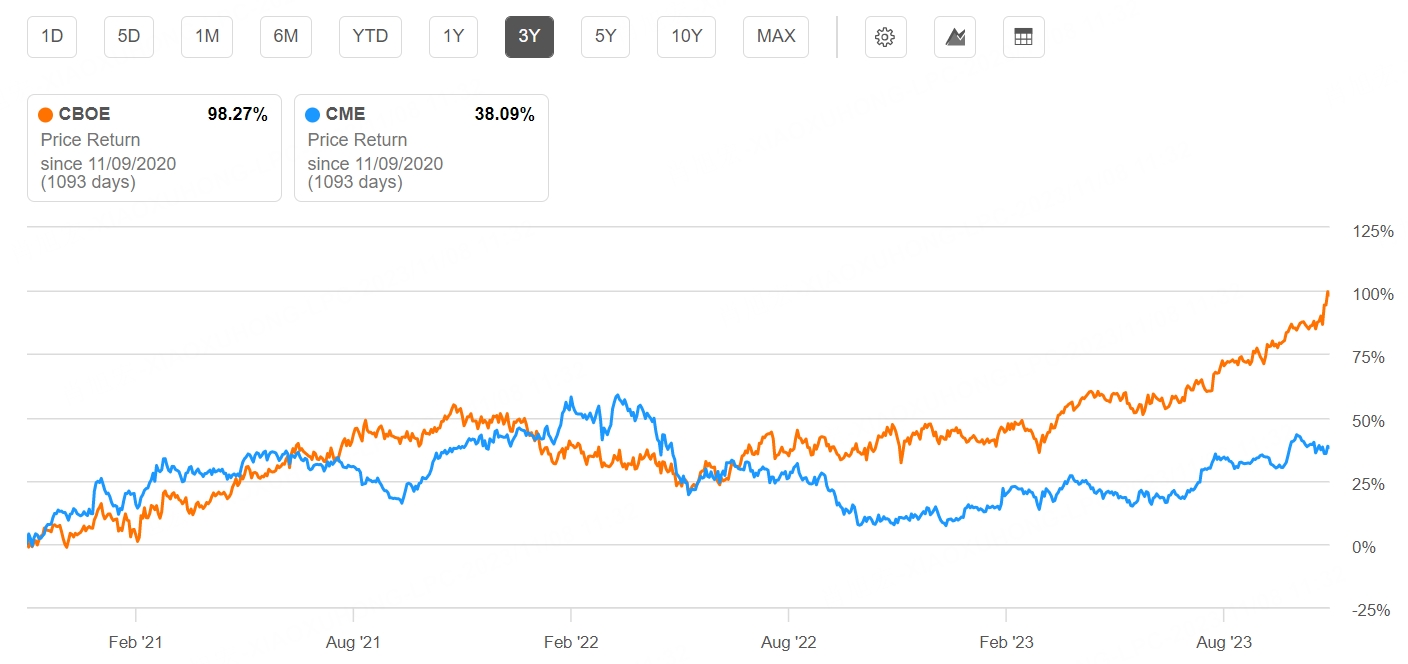The image size is (1408, 664).
Task: Switch to the 5Y view
Action: [x=605, y=36]
